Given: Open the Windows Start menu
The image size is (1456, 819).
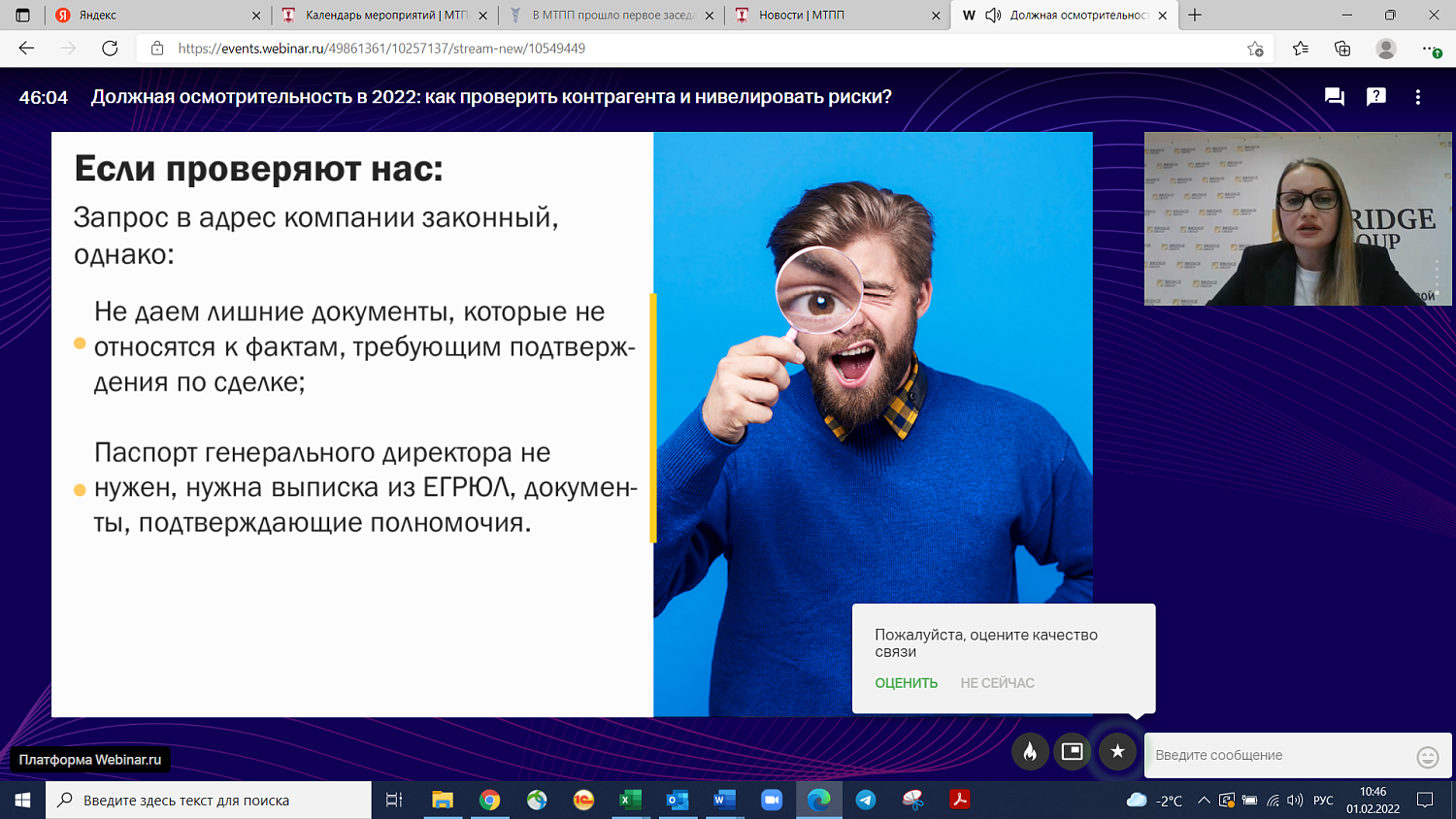Looking at the screenshot, I should point(22,801).
